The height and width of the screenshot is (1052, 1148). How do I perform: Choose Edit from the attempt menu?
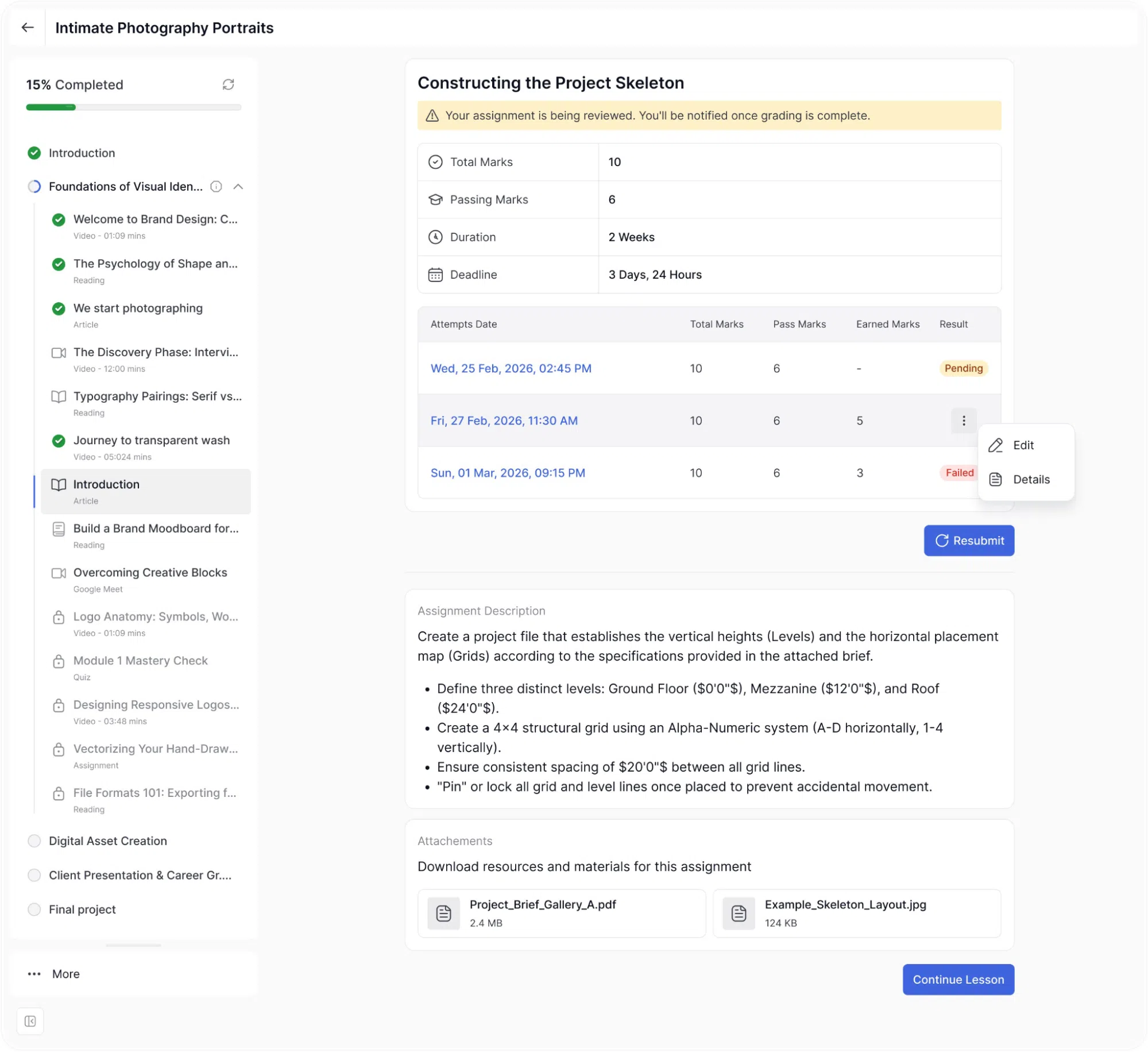(x=1026, y=445)
